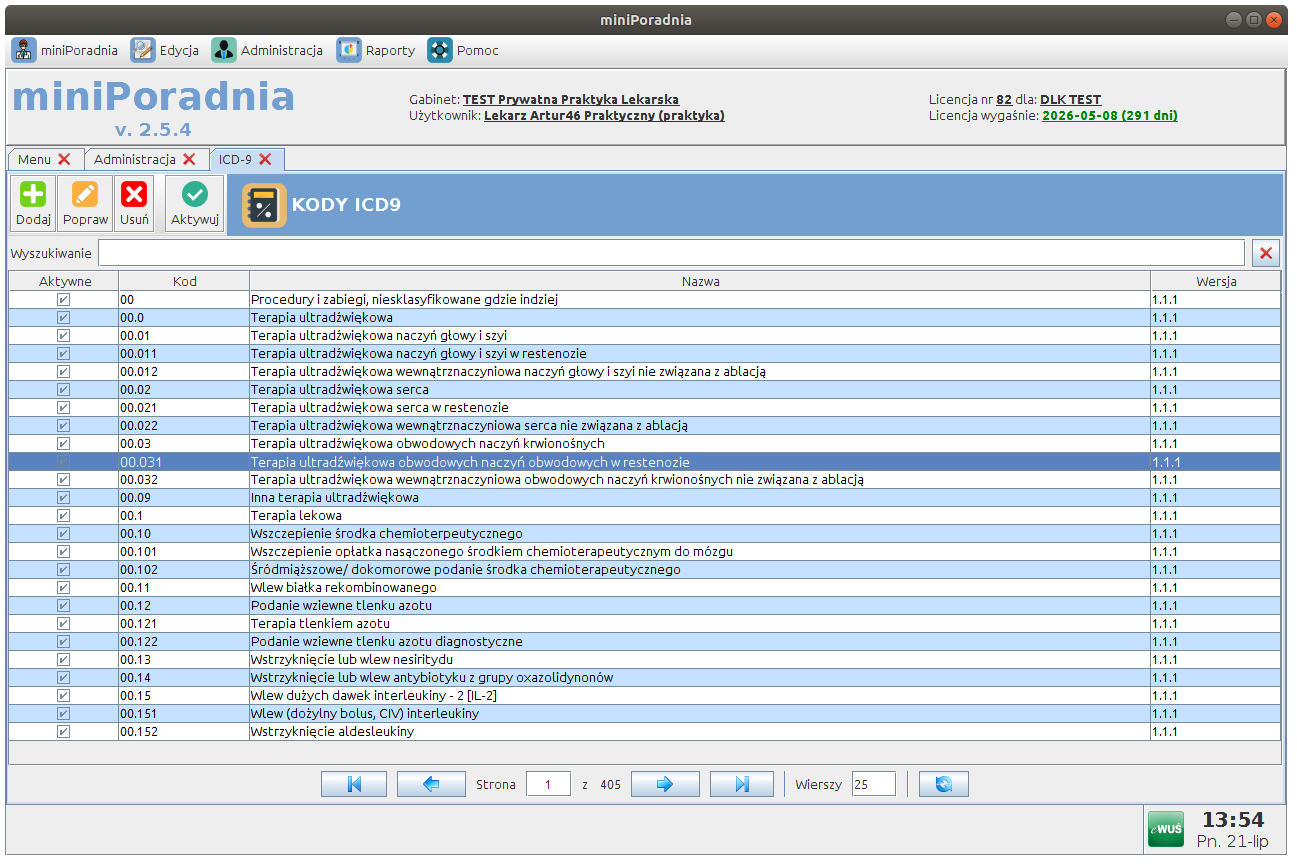Screen dimensions: 1297x865
Task: Toggle Aktywne checkbox for code 00.152
Action: coord(64,732)
